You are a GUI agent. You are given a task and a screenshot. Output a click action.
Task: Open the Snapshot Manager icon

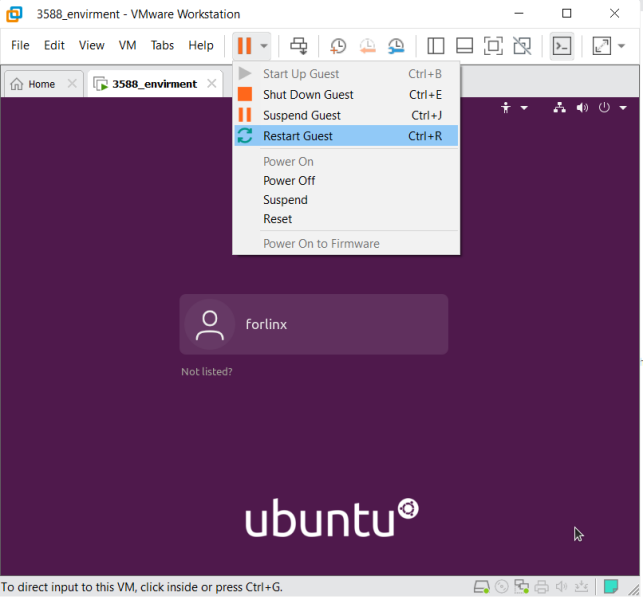pos(396,46)
